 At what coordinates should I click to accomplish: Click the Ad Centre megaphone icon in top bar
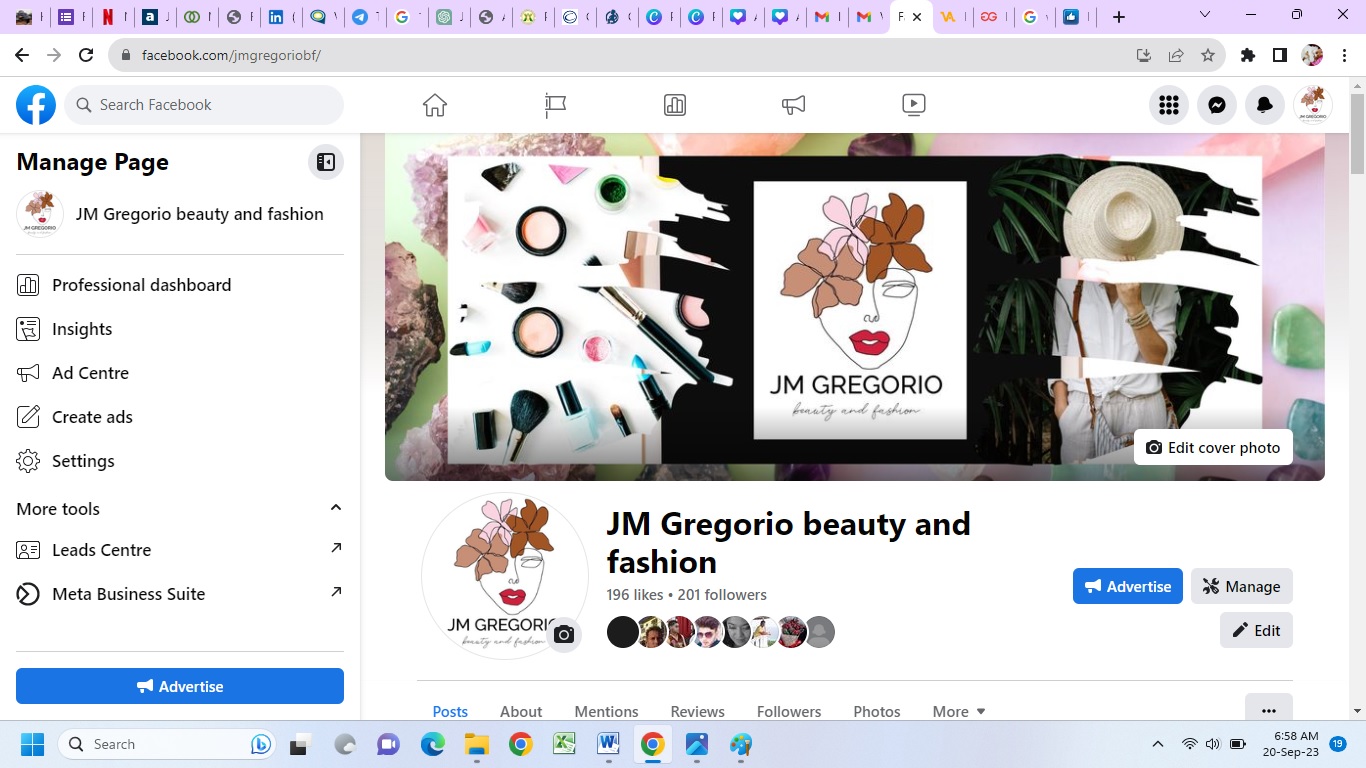tap(794, 105)
